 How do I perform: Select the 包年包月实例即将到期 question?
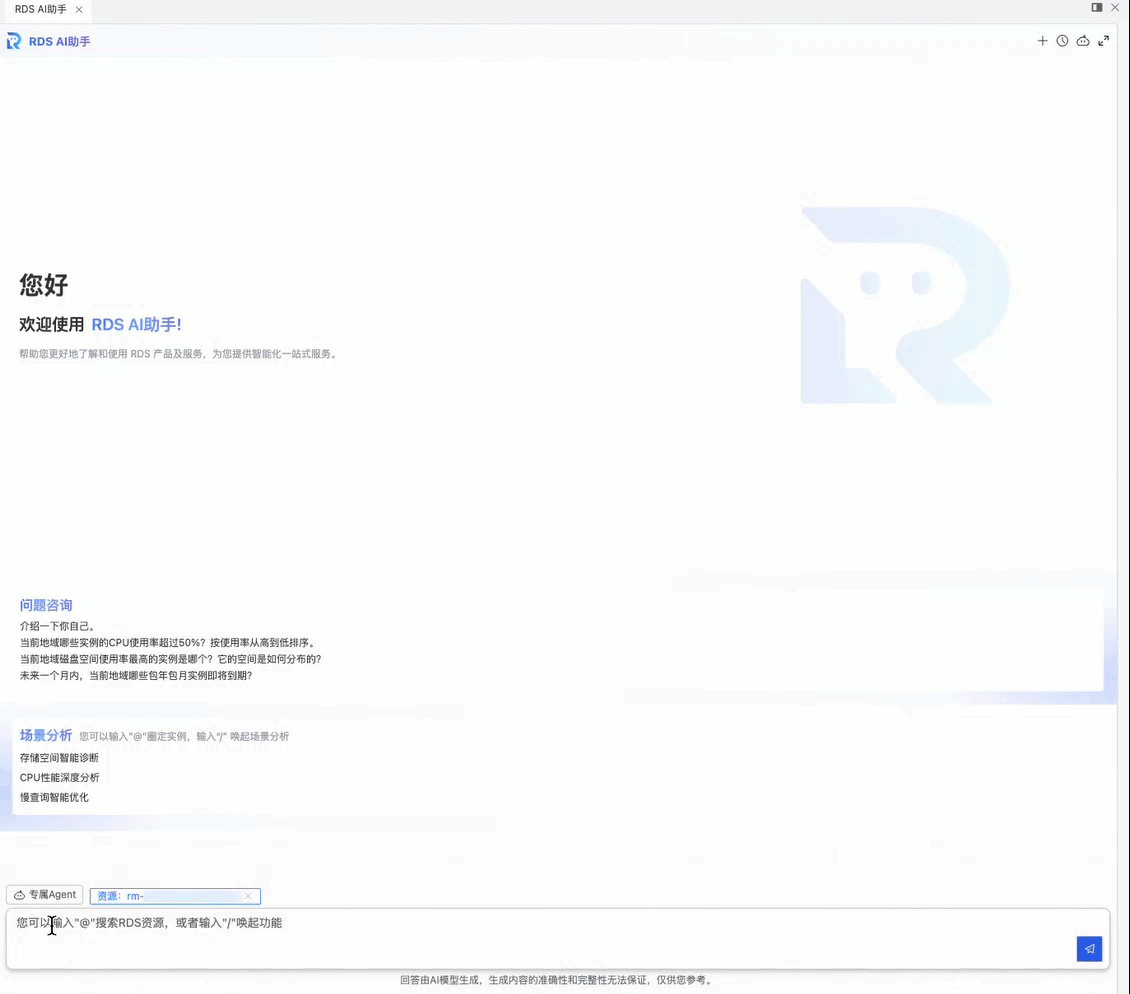(136, 675)
